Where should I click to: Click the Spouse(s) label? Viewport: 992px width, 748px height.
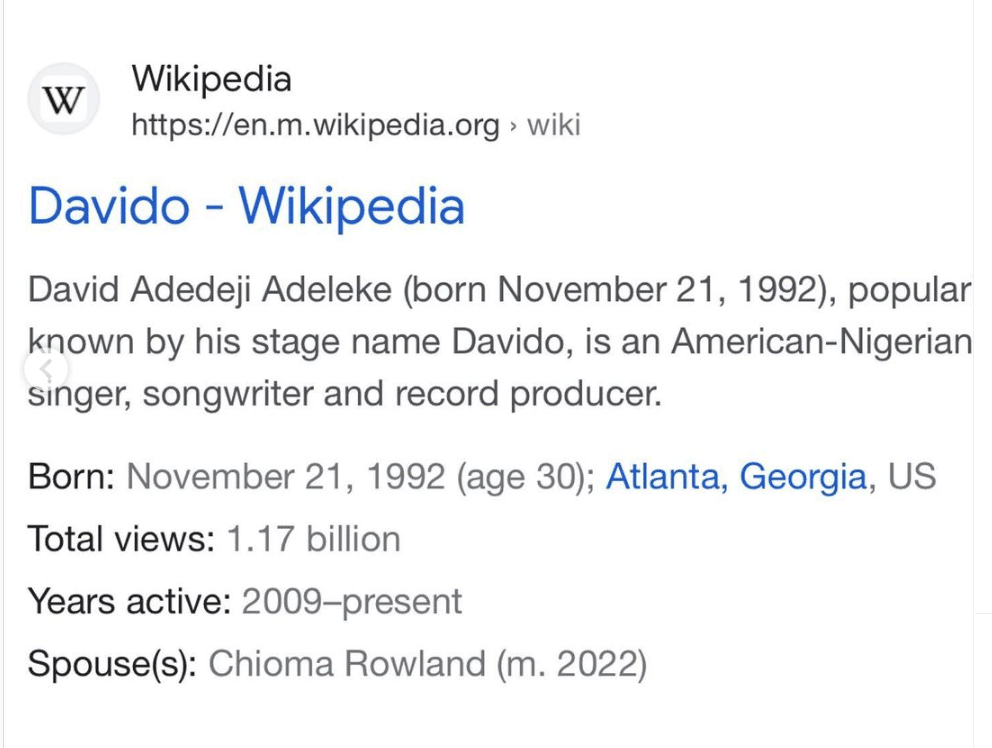pos(112,664)
